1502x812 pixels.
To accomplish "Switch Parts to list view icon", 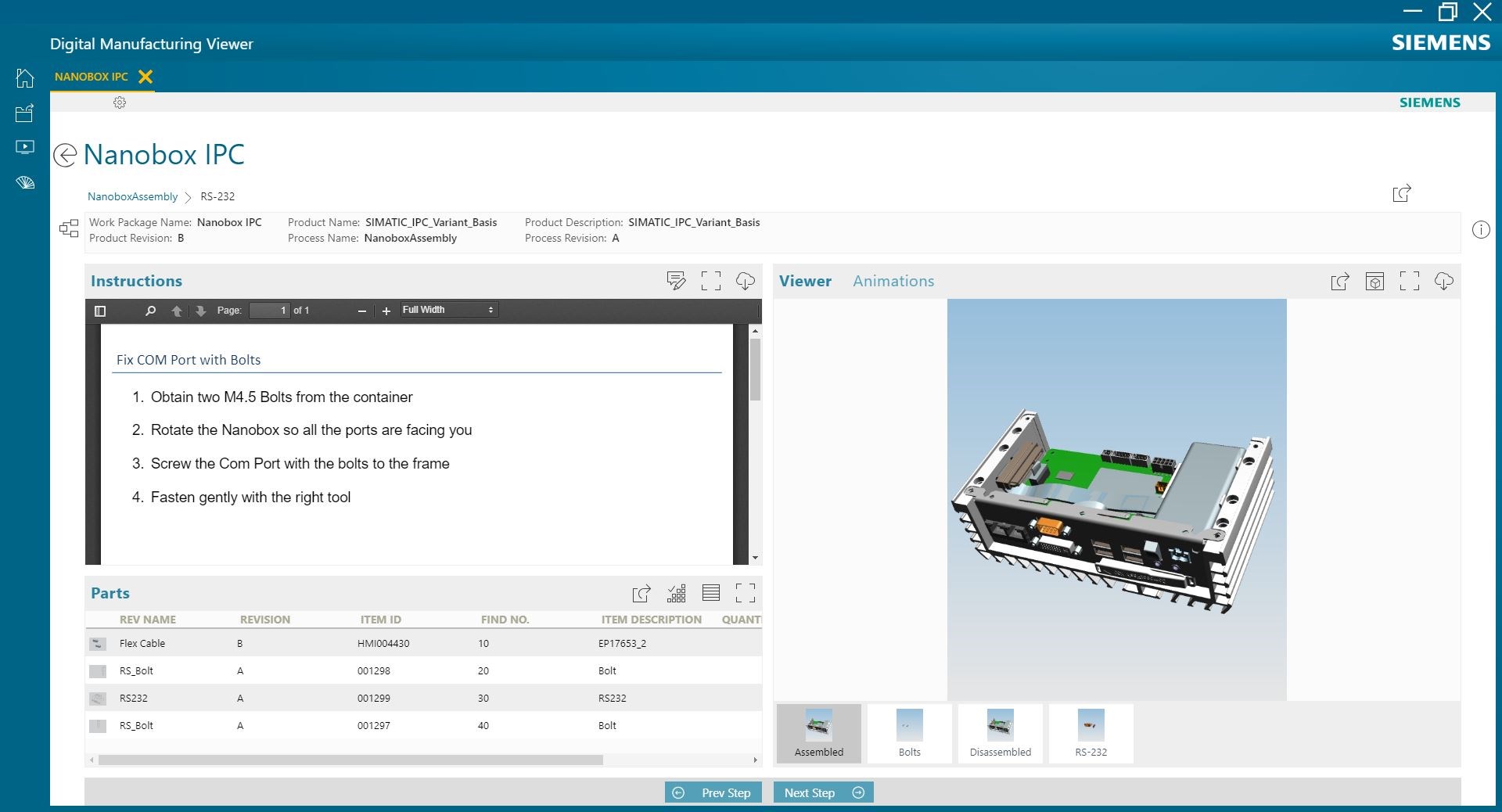I will tap(711, 594).
